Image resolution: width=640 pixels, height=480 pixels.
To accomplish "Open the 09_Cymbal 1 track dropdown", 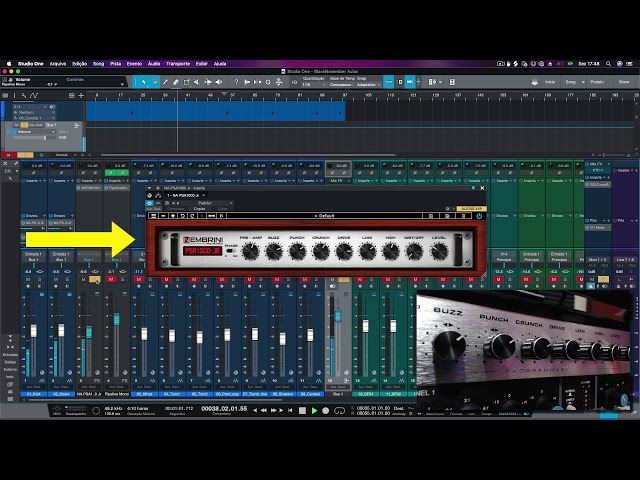I will [x=36, y=118].
